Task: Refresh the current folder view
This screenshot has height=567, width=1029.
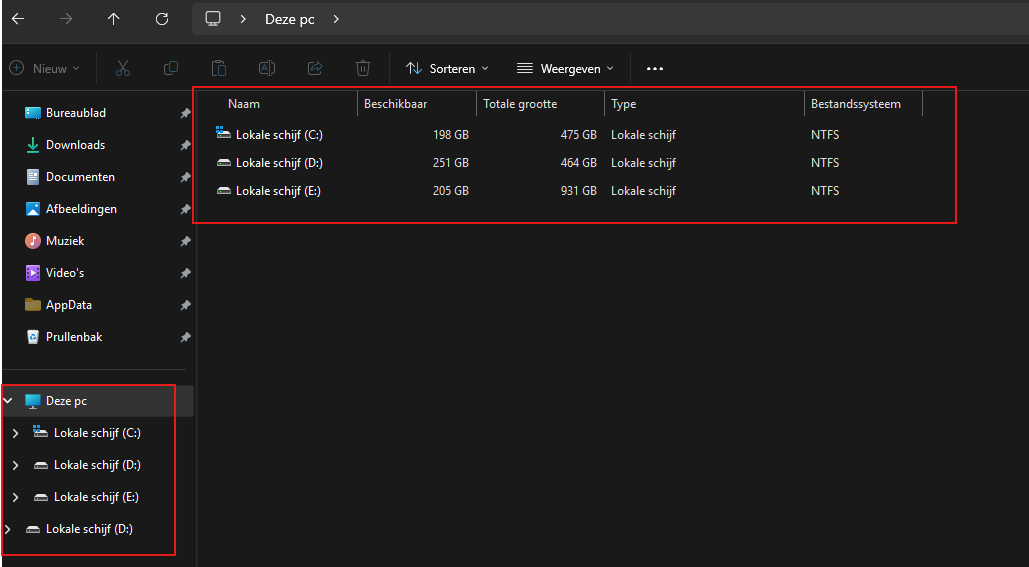Action: tap(162, 19)
